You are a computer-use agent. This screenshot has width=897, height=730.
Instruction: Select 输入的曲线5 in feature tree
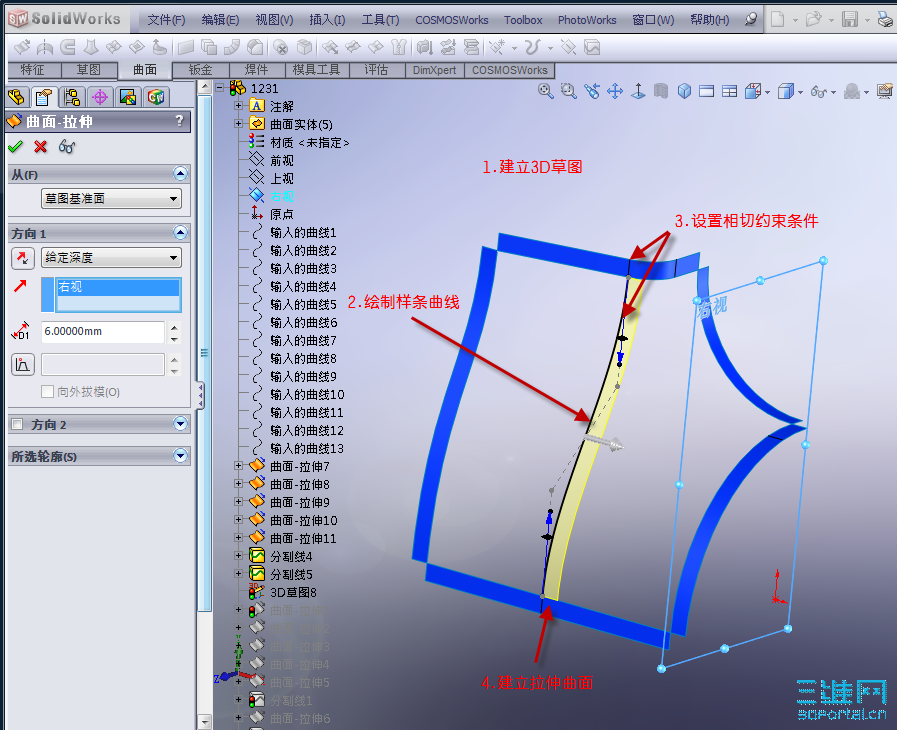303,304
